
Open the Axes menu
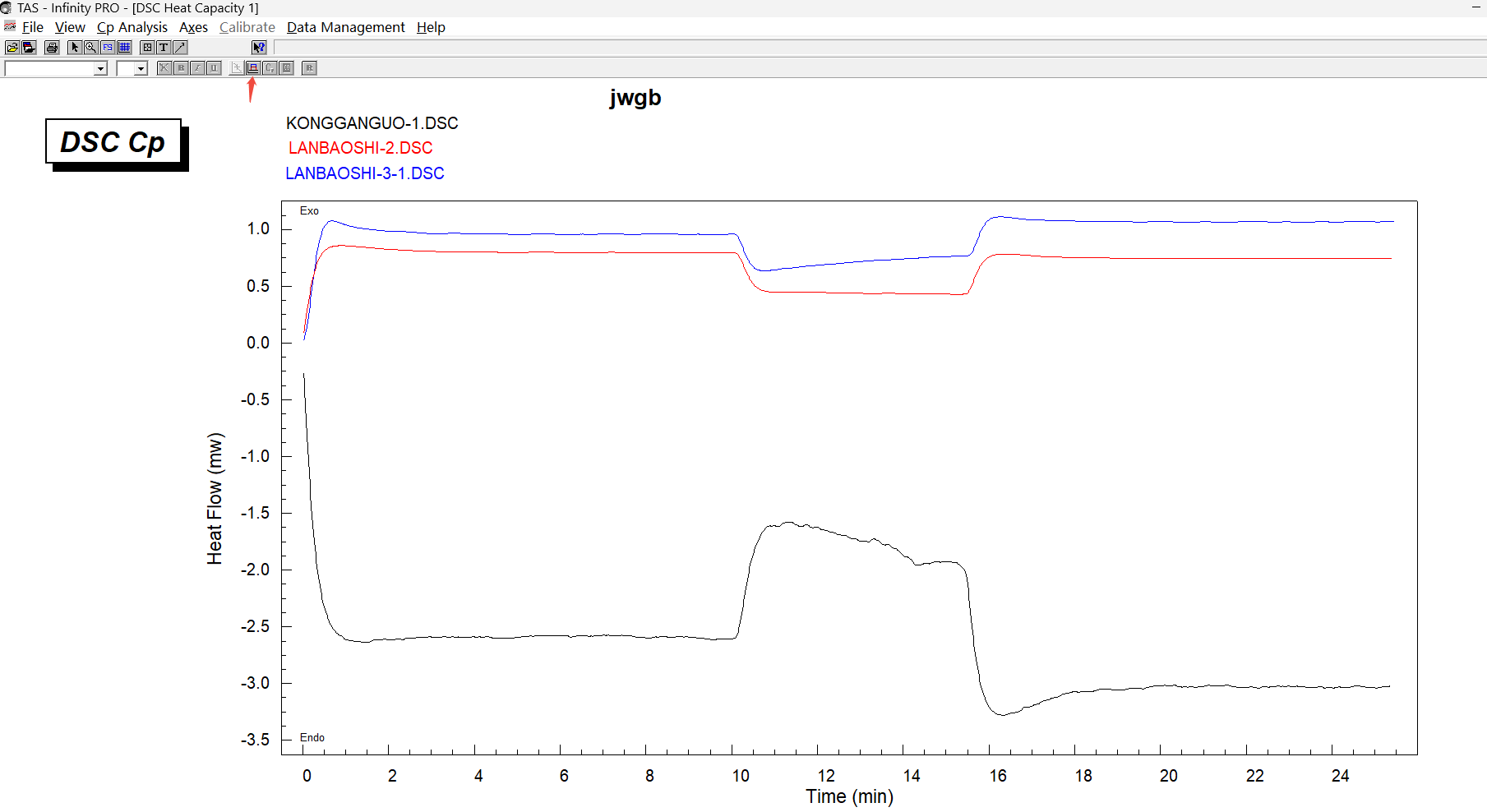click(193, 27)
